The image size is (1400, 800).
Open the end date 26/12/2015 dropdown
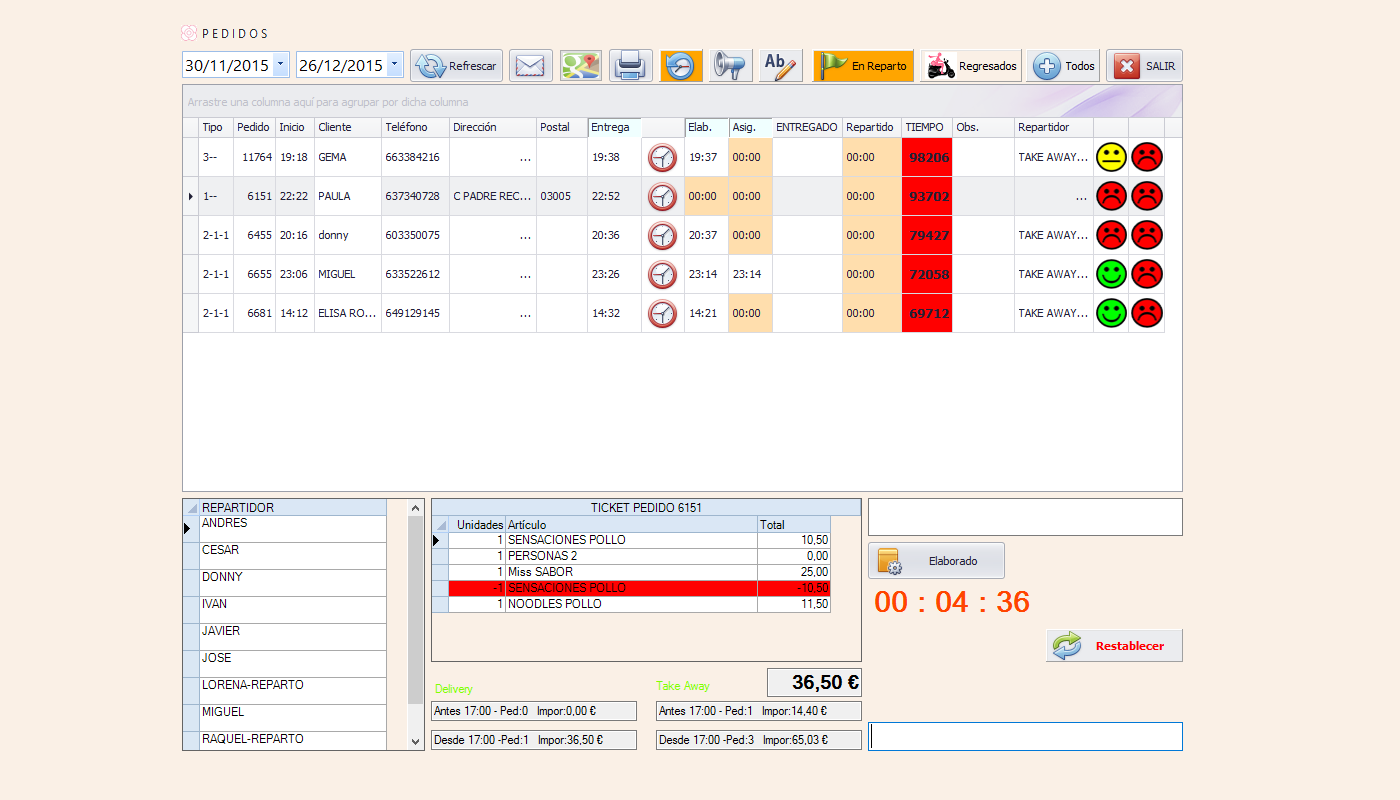click(394, 65)
